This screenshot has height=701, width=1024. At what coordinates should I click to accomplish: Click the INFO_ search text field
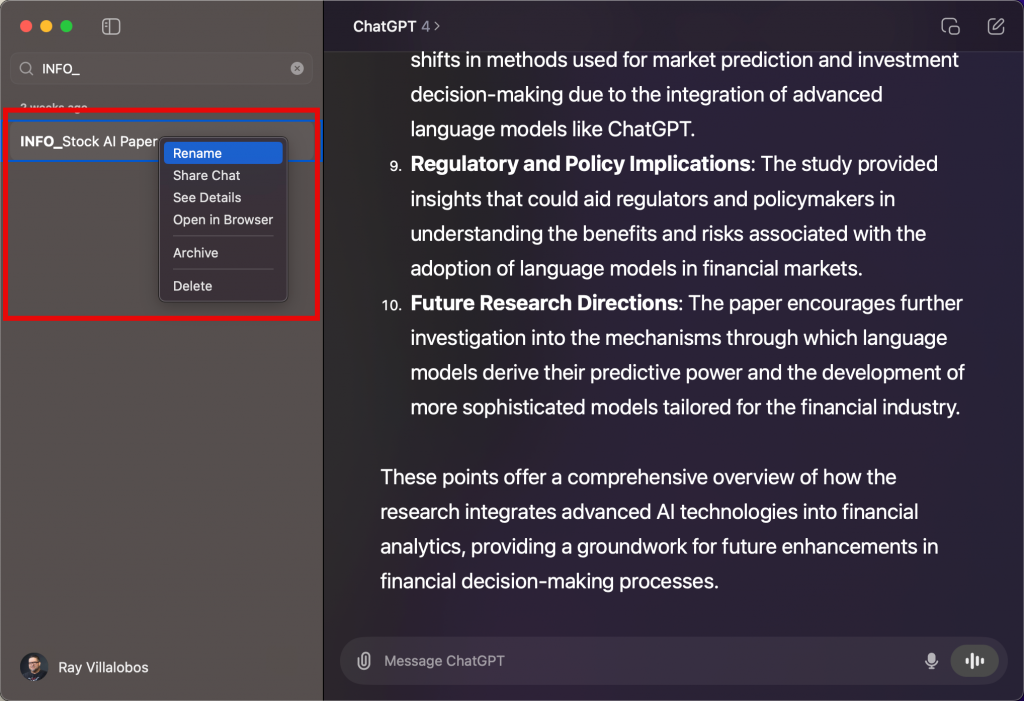(x=160, y=69)
